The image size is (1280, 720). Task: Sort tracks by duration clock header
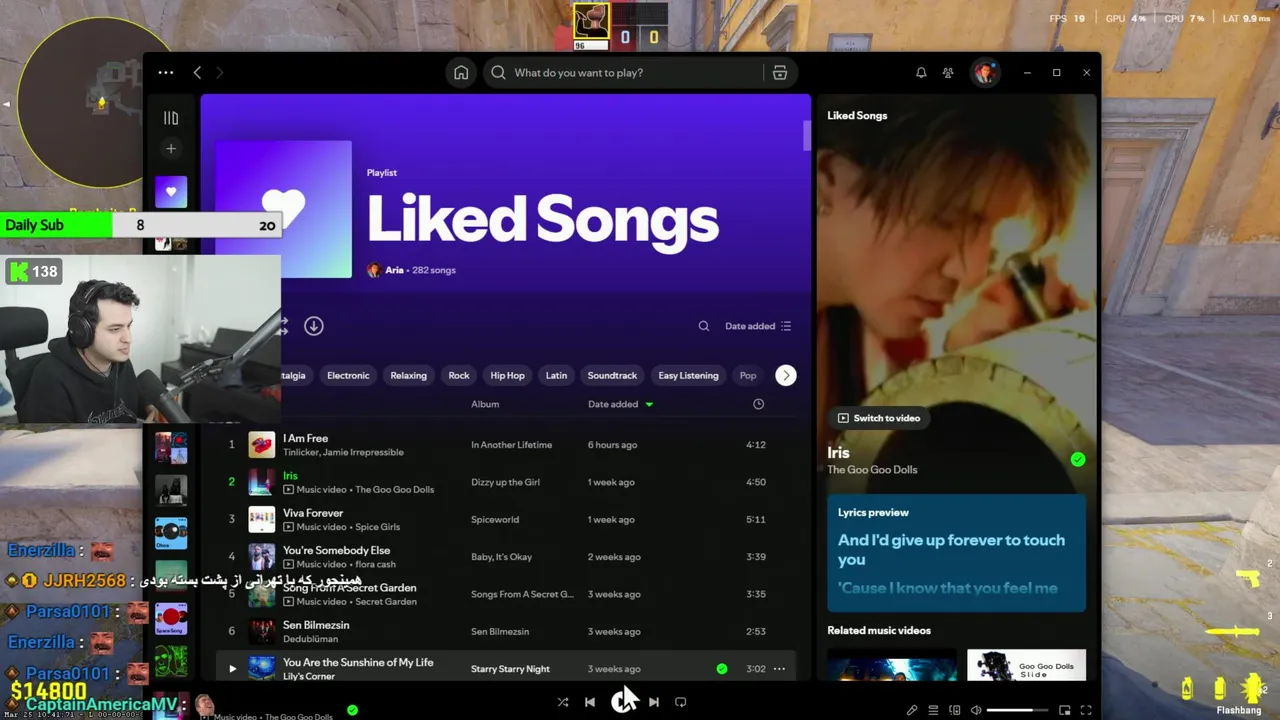[758, 404]
